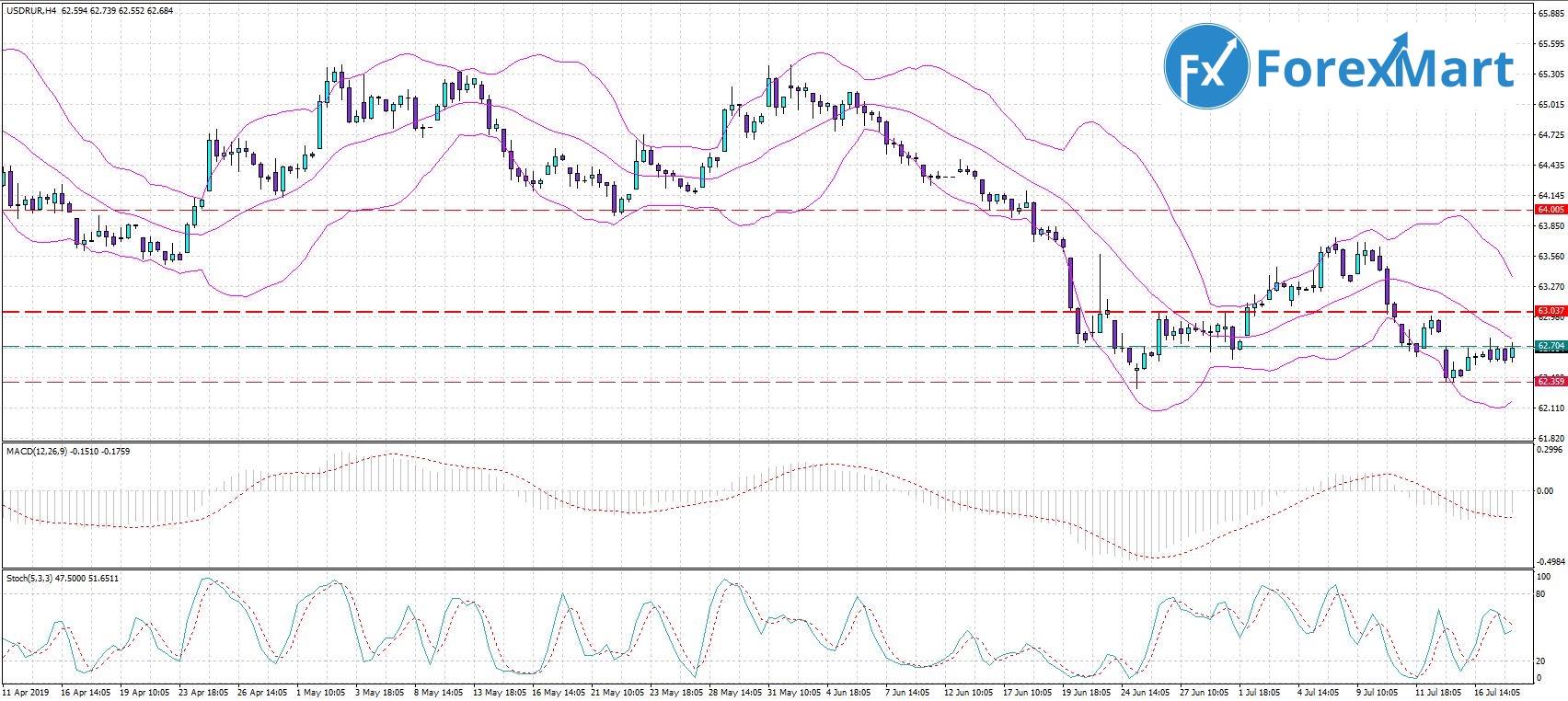Image resolution: width=1568 pixels, height=701 pixels.
Task: Click the 24 Jun 14:05 time label
Action: (x=1146, y=691)
